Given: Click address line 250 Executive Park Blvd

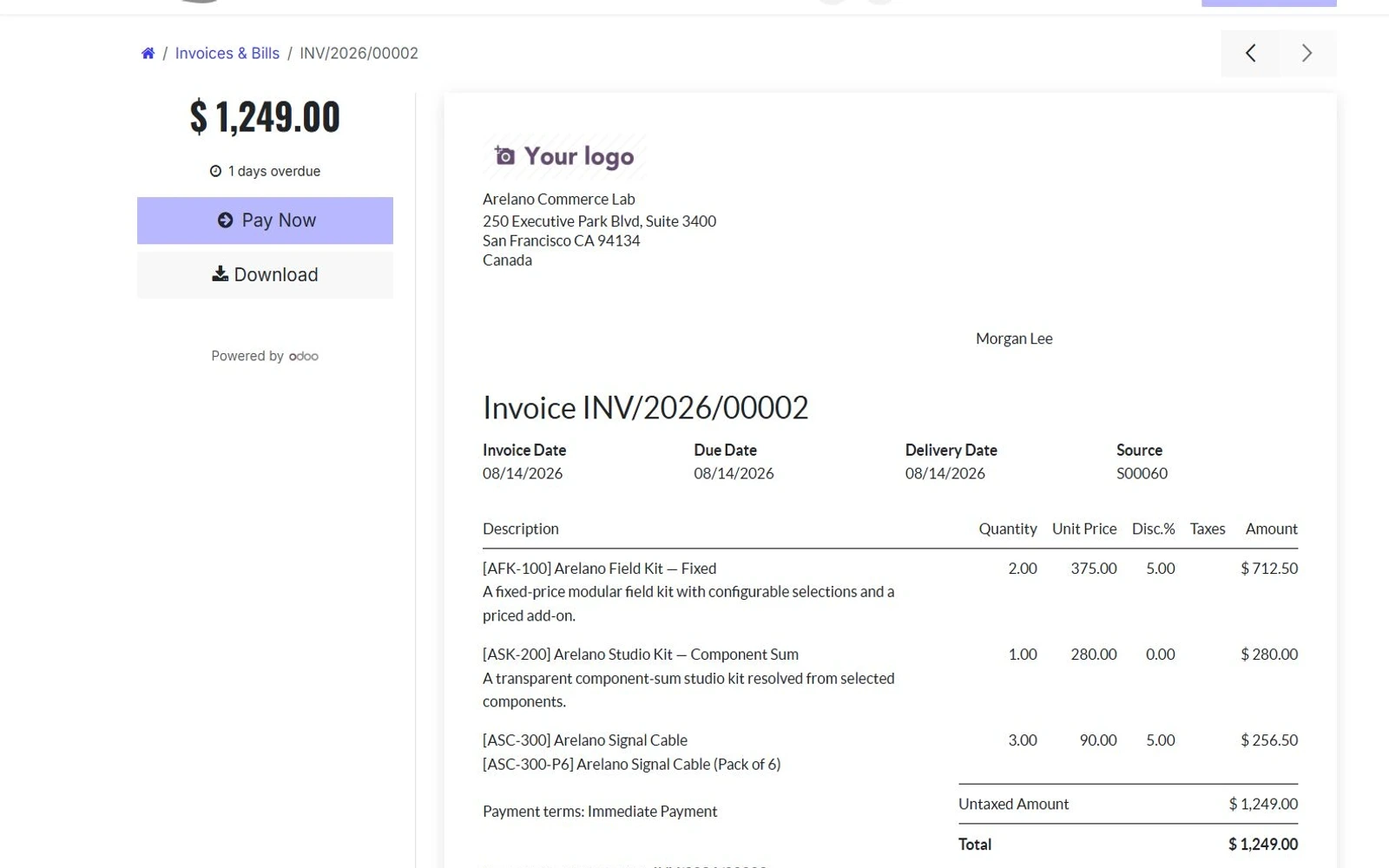Looking at the screenshot, I should pyautogui.click(x=599, y=220).
